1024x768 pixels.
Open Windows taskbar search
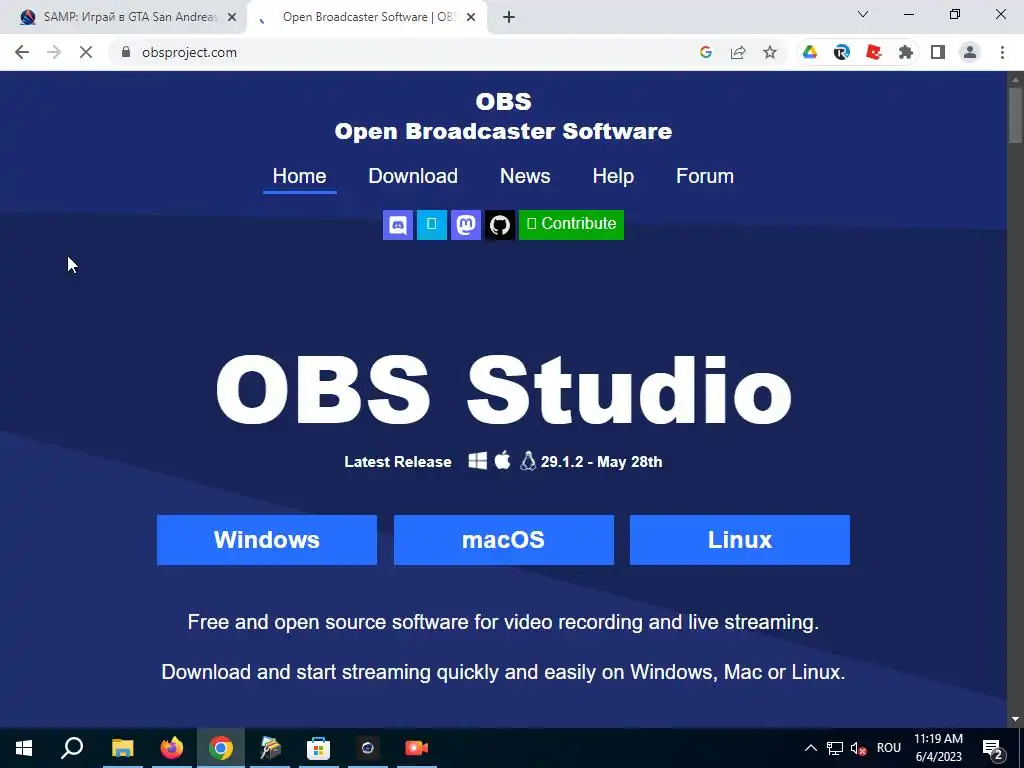(72, 748)
